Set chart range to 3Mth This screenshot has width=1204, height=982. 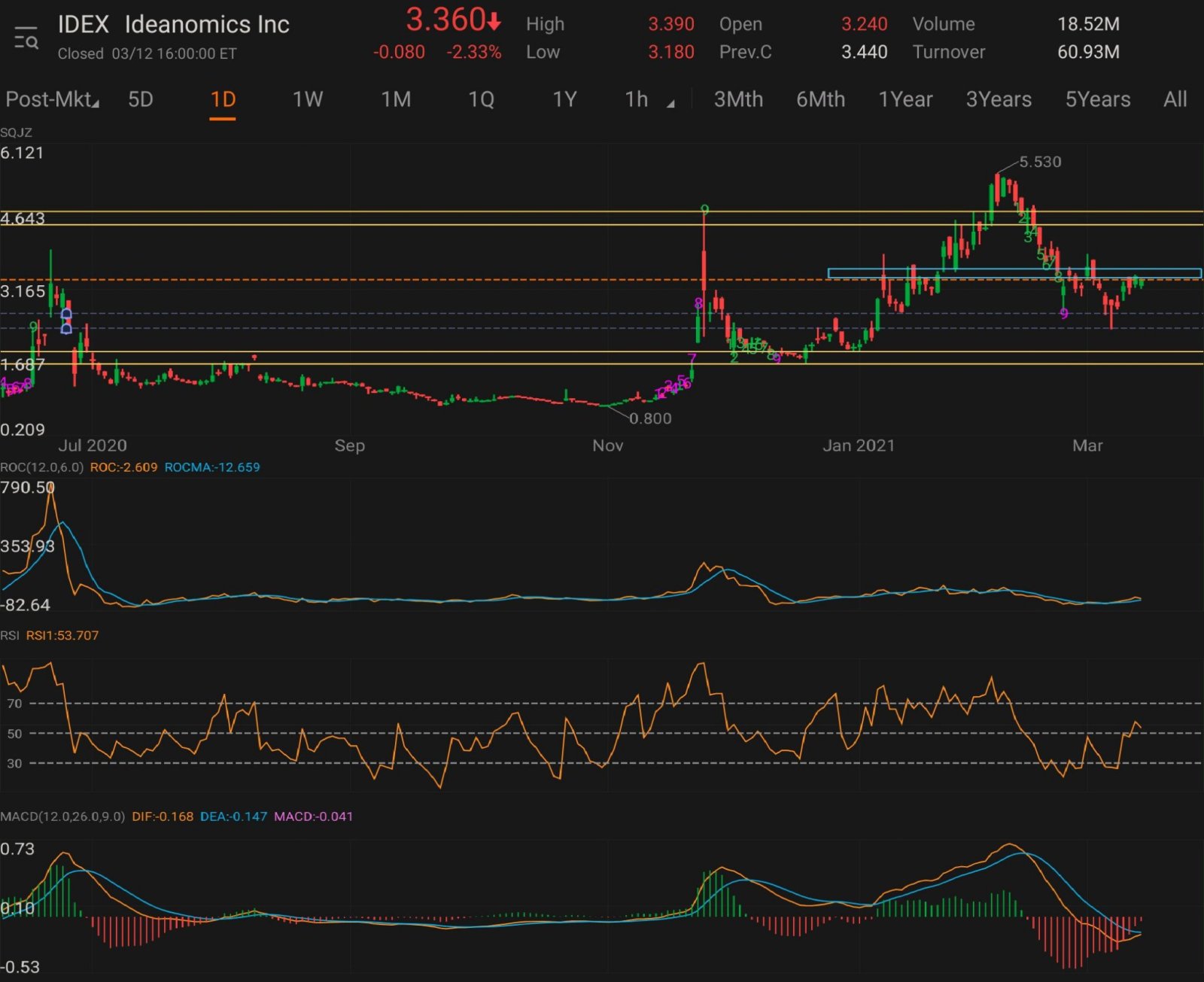738,99
